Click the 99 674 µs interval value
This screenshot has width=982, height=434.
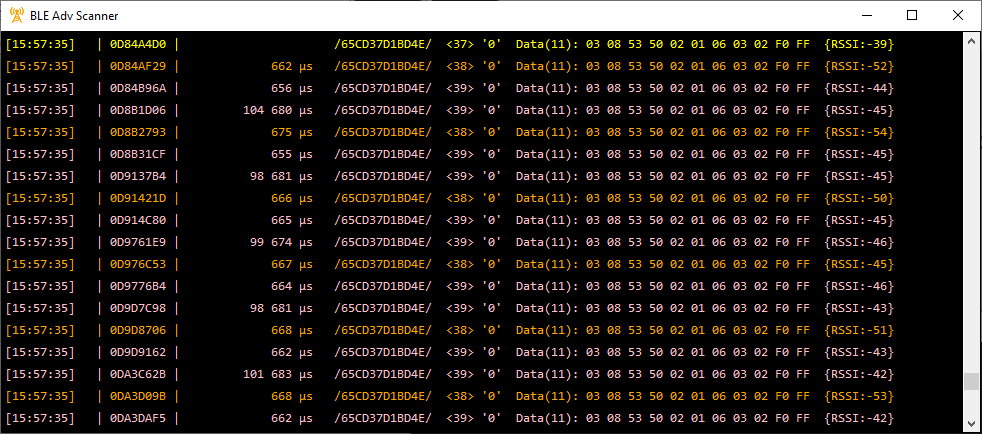click(x=281, y=242)
